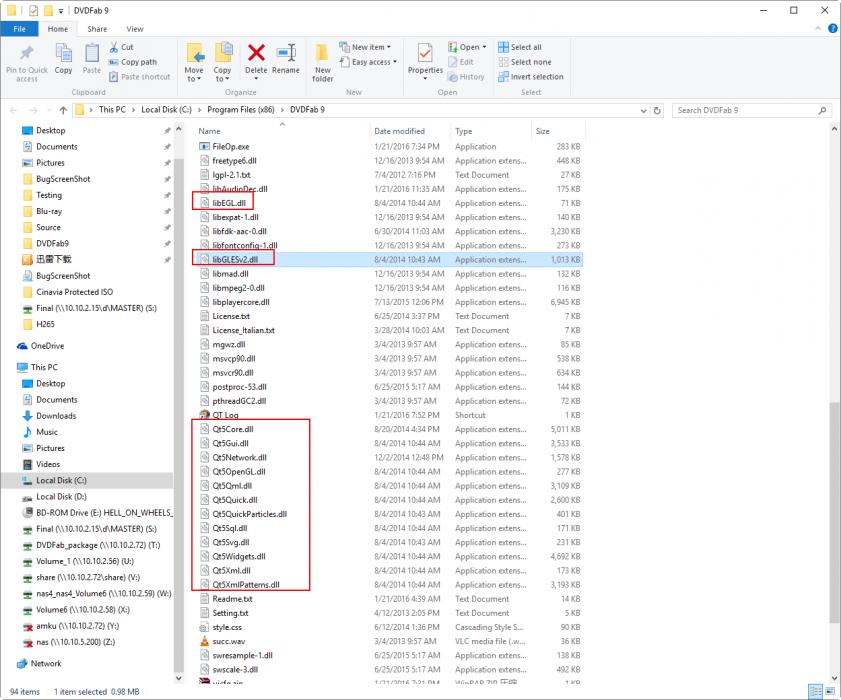Go up one folder level arrow
Image resolution: width=841 pixels, height=700 pixels.
click(x=64, y=110)
